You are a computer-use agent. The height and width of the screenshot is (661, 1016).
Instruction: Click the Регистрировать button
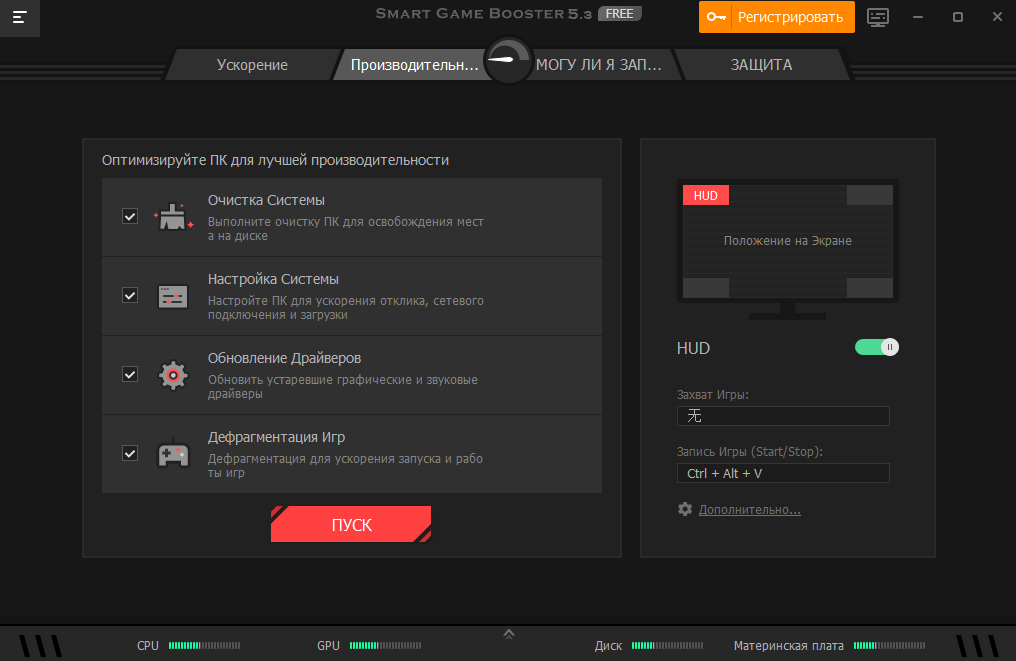tap(777, 17)
